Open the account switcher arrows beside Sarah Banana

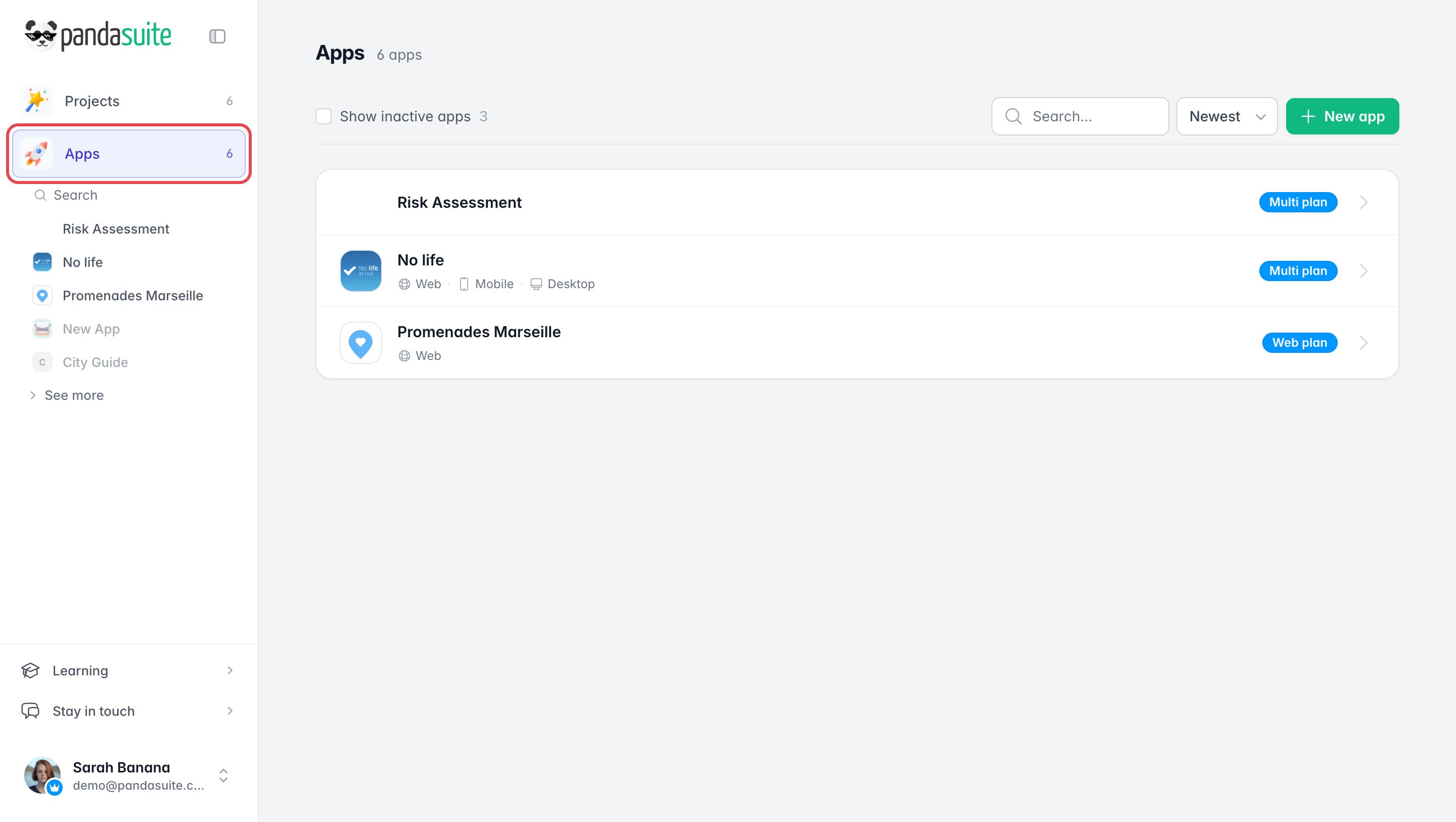pyautogui.click(x=223, y=775)
